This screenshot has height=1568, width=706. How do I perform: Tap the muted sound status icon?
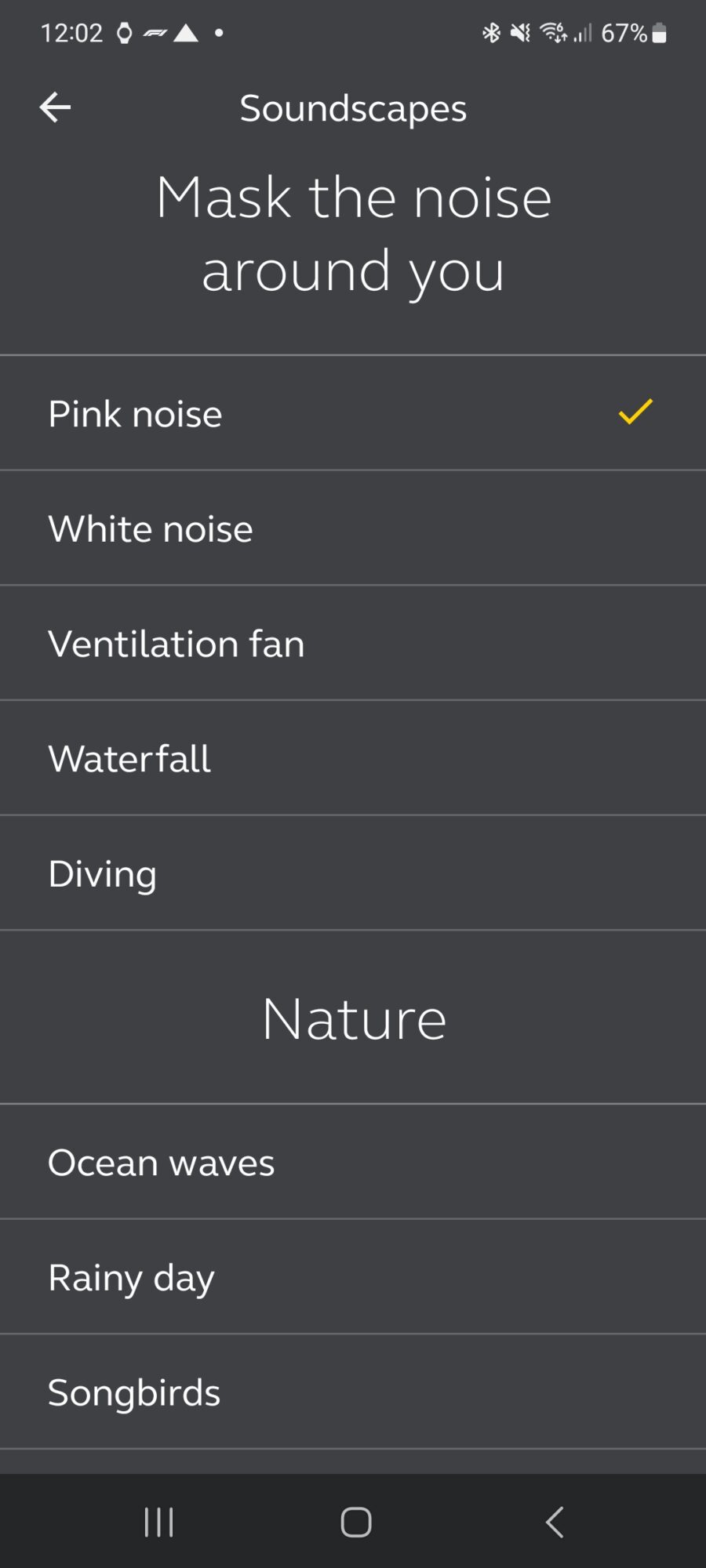[520, 33]
